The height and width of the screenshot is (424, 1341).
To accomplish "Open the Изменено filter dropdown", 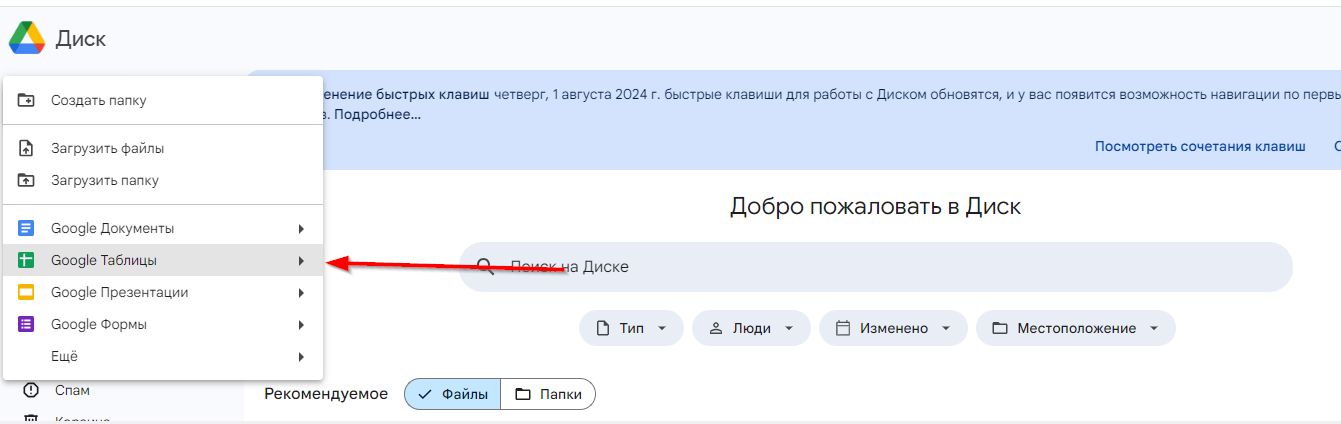I will 893,328.
